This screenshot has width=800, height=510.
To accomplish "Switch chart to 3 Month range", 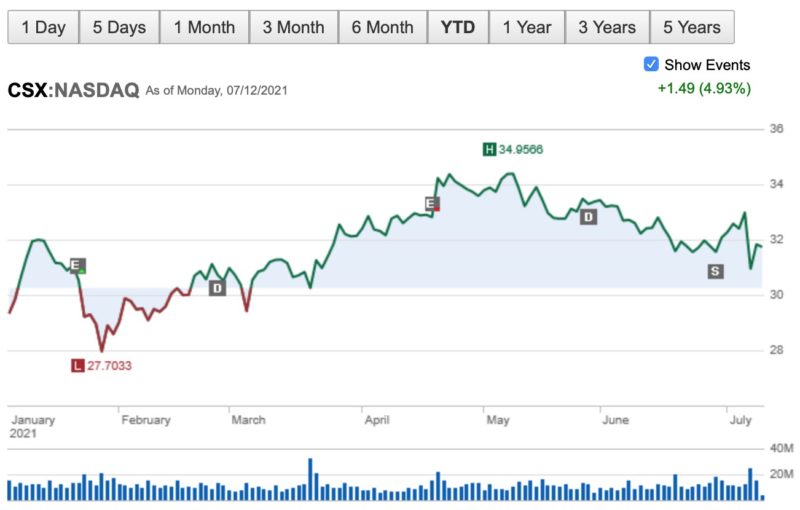I will (x=293, y=27).
